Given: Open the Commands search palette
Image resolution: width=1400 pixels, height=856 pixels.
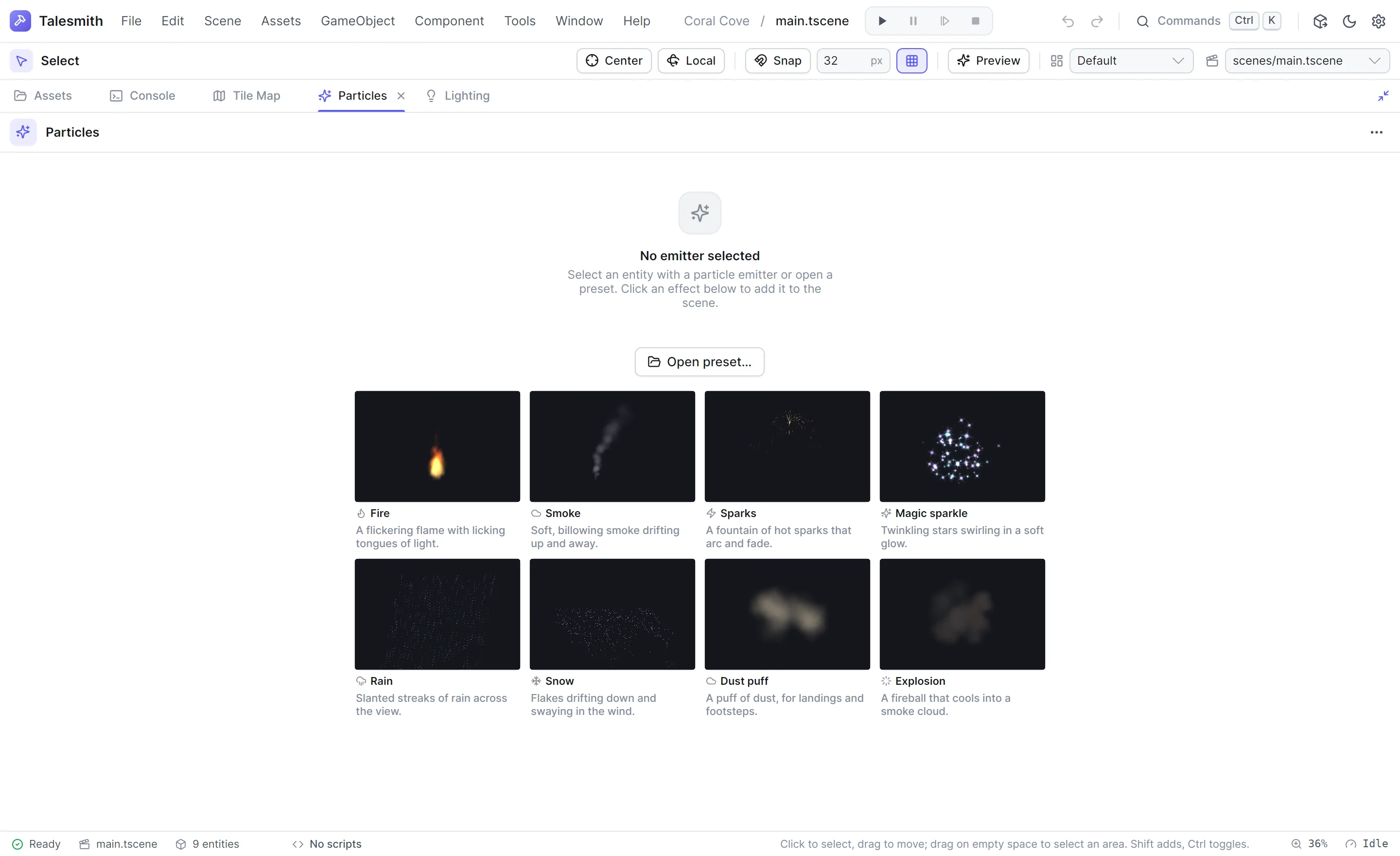Looking at the screenshot, I should click(x=1208, y=21).
